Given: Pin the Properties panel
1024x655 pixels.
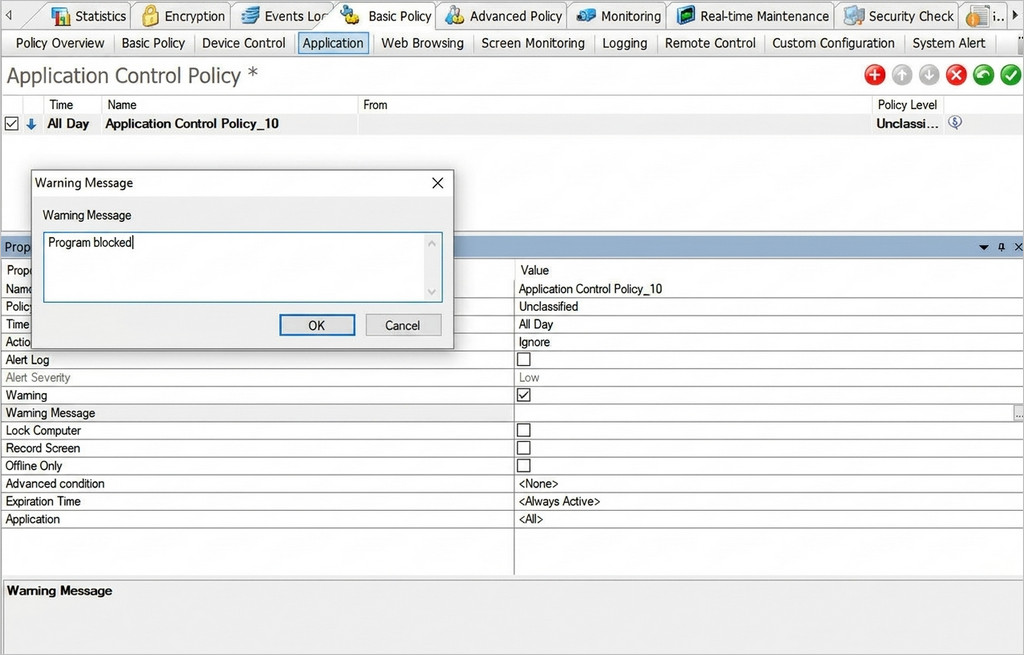Looking at the screenshot, I should [x=1001, y=247].
